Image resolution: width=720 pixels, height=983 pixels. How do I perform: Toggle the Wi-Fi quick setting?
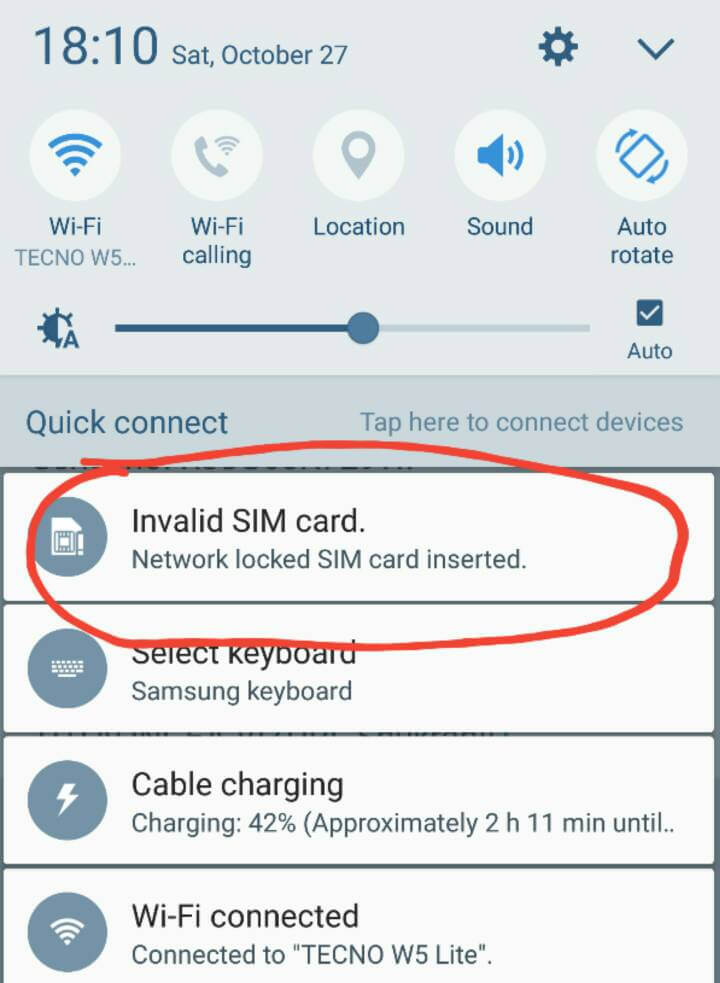coord(75,155)
